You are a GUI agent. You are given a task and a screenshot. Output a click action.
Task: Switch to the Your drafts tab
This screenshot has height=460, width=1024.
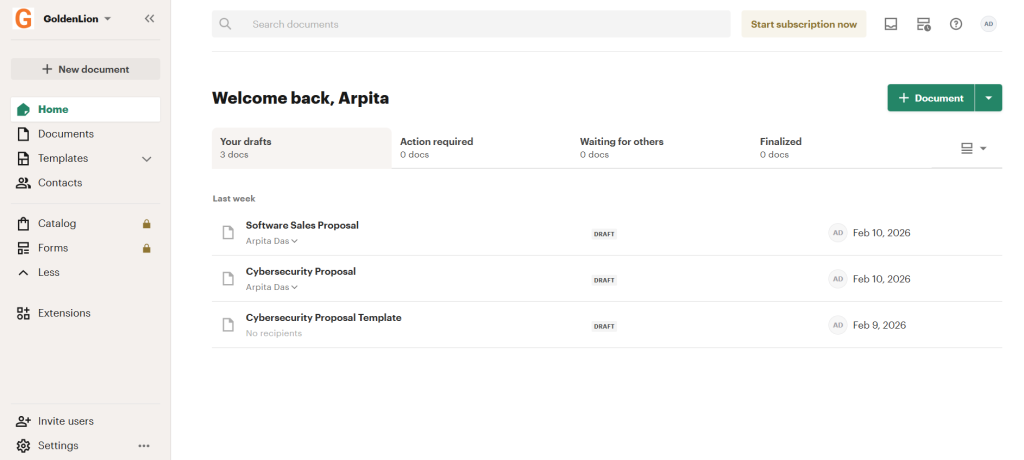302,148
